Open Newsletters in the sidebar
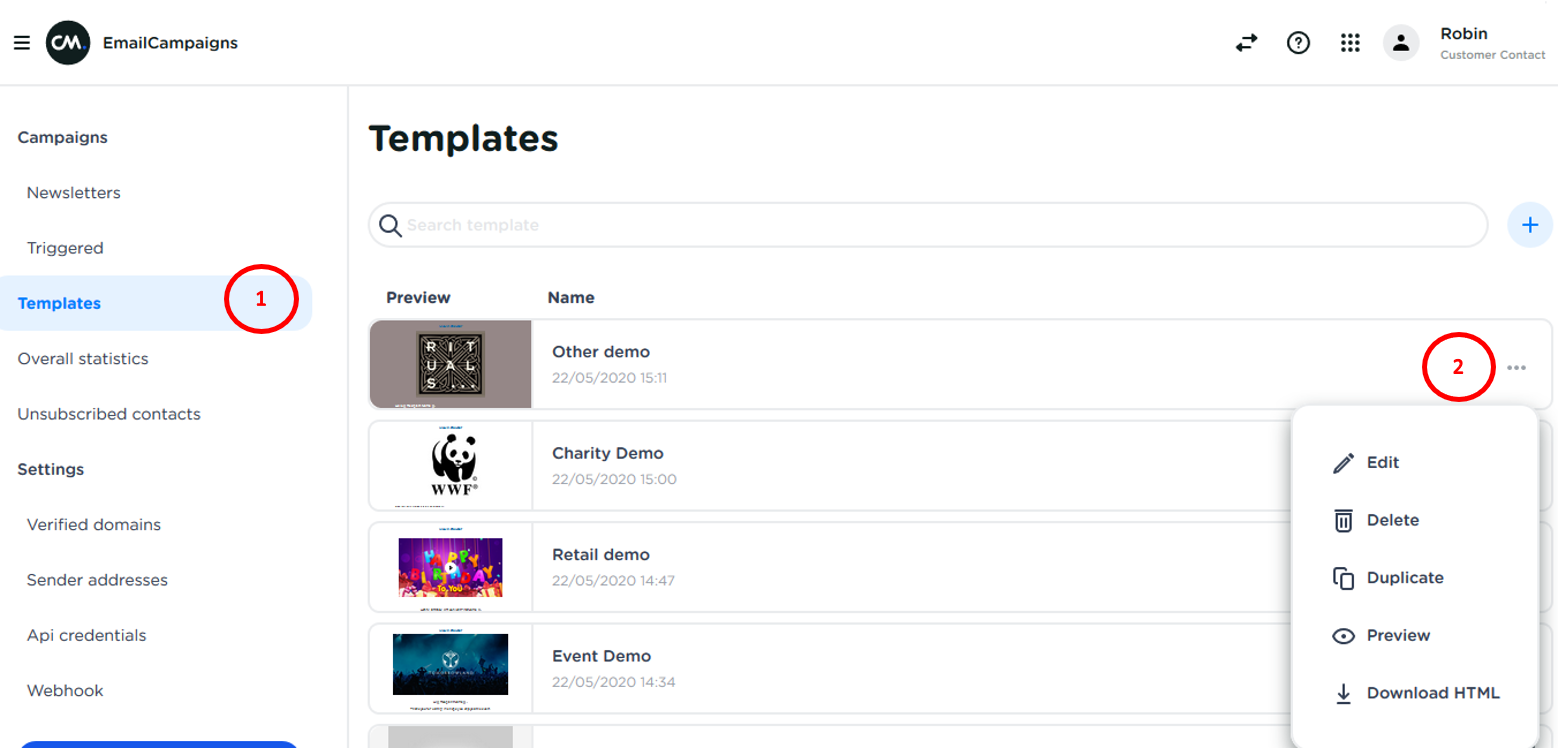Screen dimensions: 1558x748 coord(73,193)
